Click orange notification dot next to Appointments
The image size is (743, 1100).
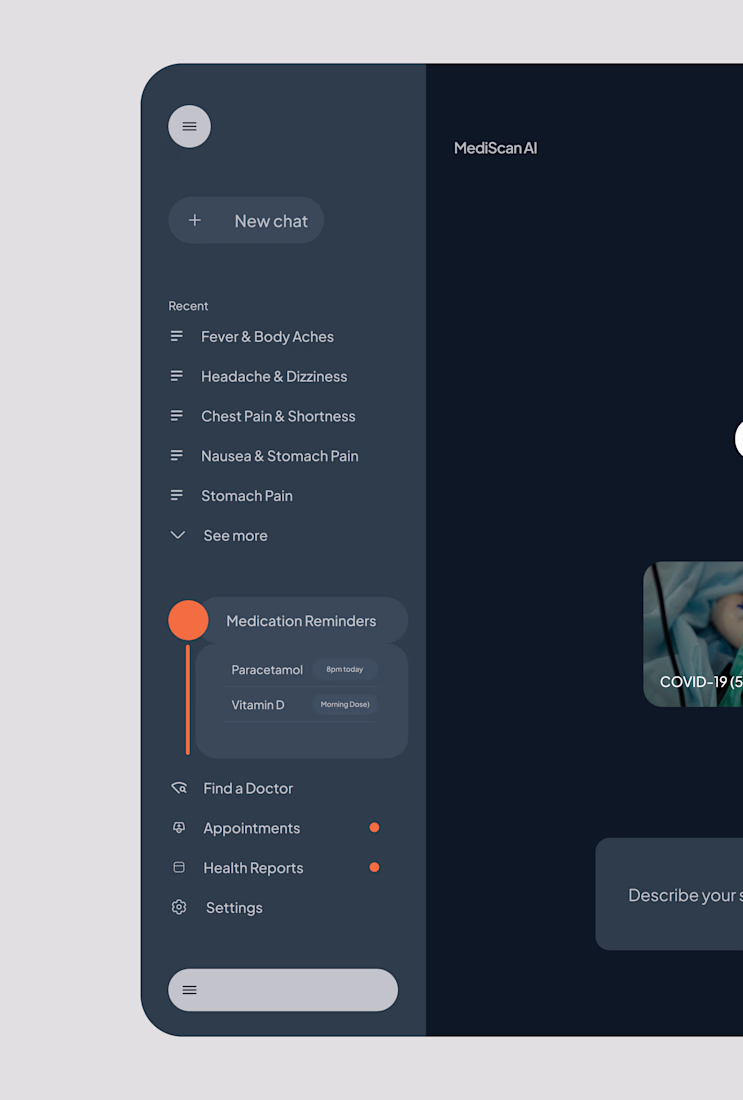coord(375,828)
